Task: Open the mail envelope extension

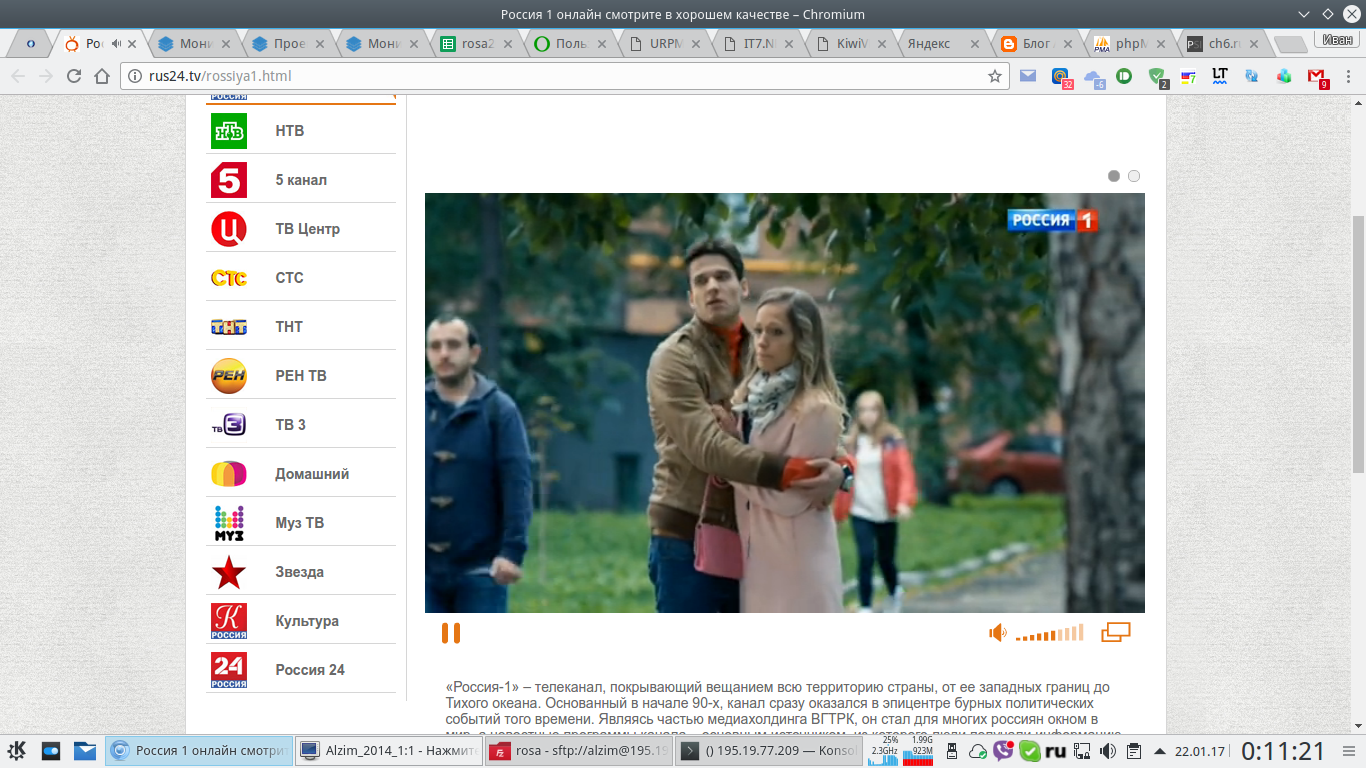Action: click(1028, 76)
